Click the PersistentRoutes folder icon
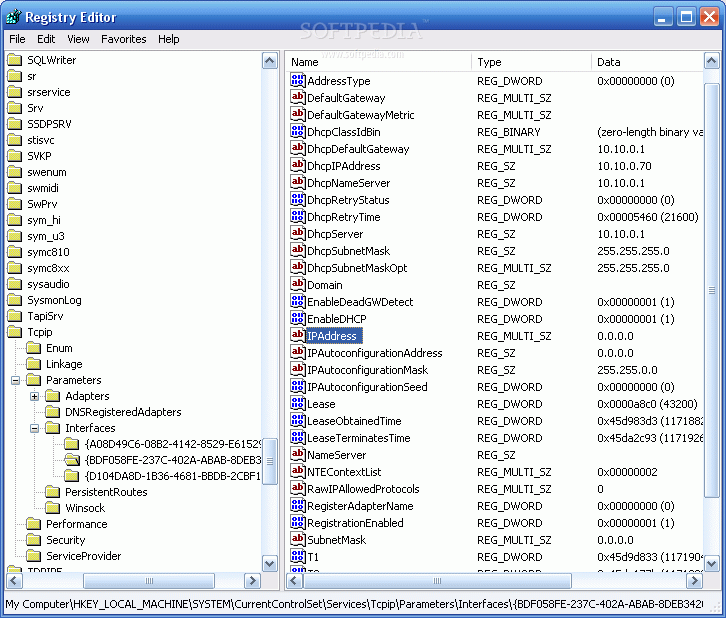726x618 pixels. pyautogui.click(x=53, y=492)
